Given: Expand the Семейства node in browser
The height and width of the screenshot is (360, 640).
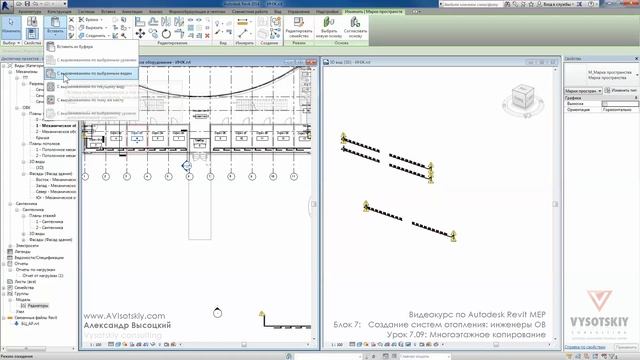Looking at the screenshot, I should tap(4, 288).
